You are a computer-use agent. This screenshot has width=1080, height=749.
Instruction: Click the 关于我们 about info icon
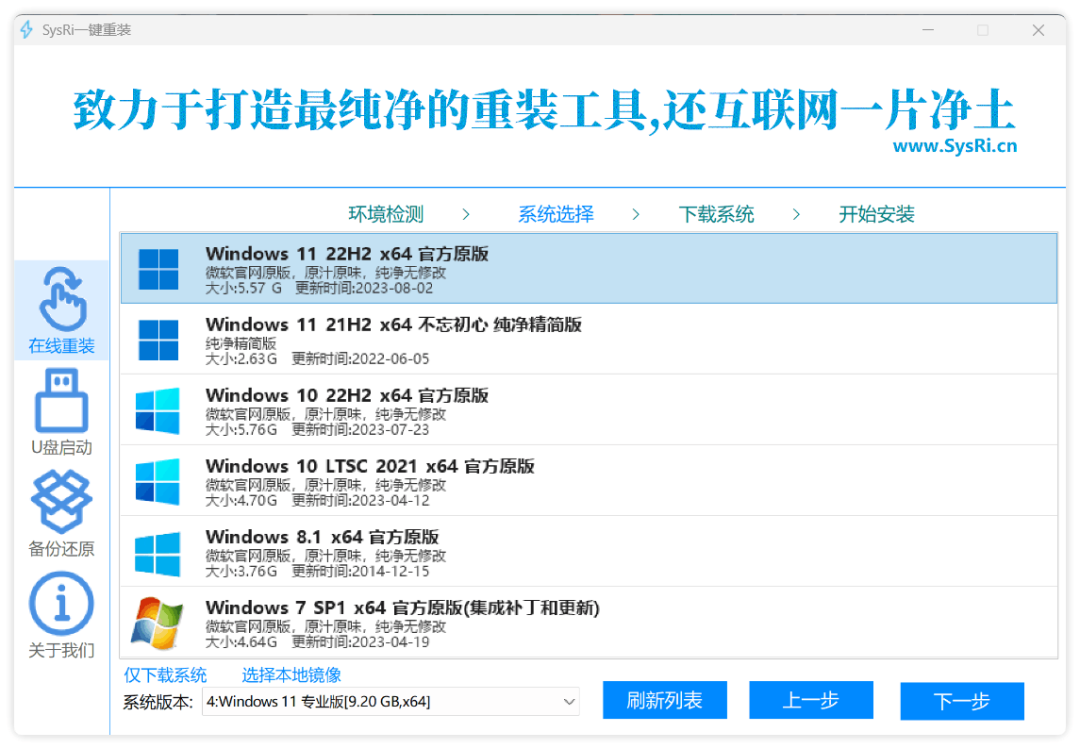(62, 604)
